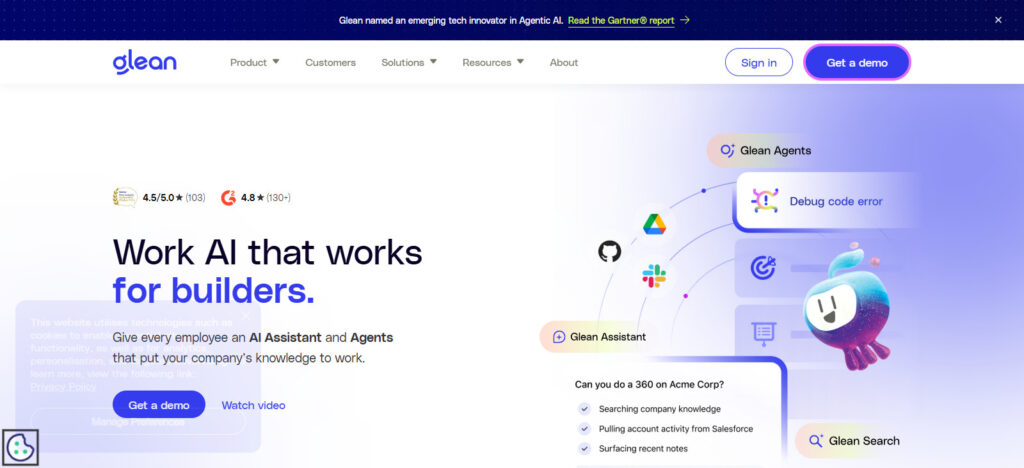The image size is (1024, 468).
Task: Click the Sign in button
Action: pos(759,63)
